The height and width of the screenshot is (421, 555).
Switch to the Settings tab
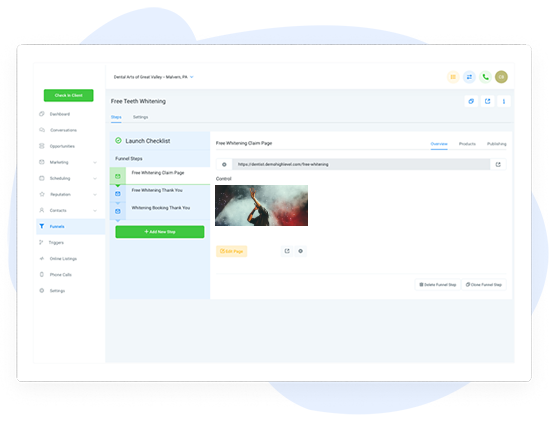tap(141, 117)
